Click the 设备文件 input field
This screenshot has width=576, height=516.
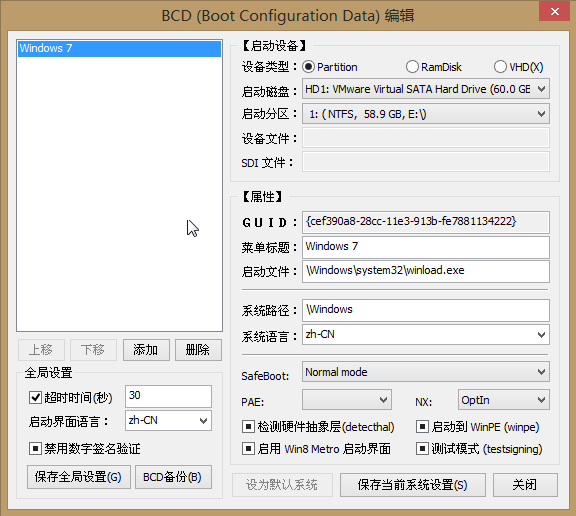(426, 138)
